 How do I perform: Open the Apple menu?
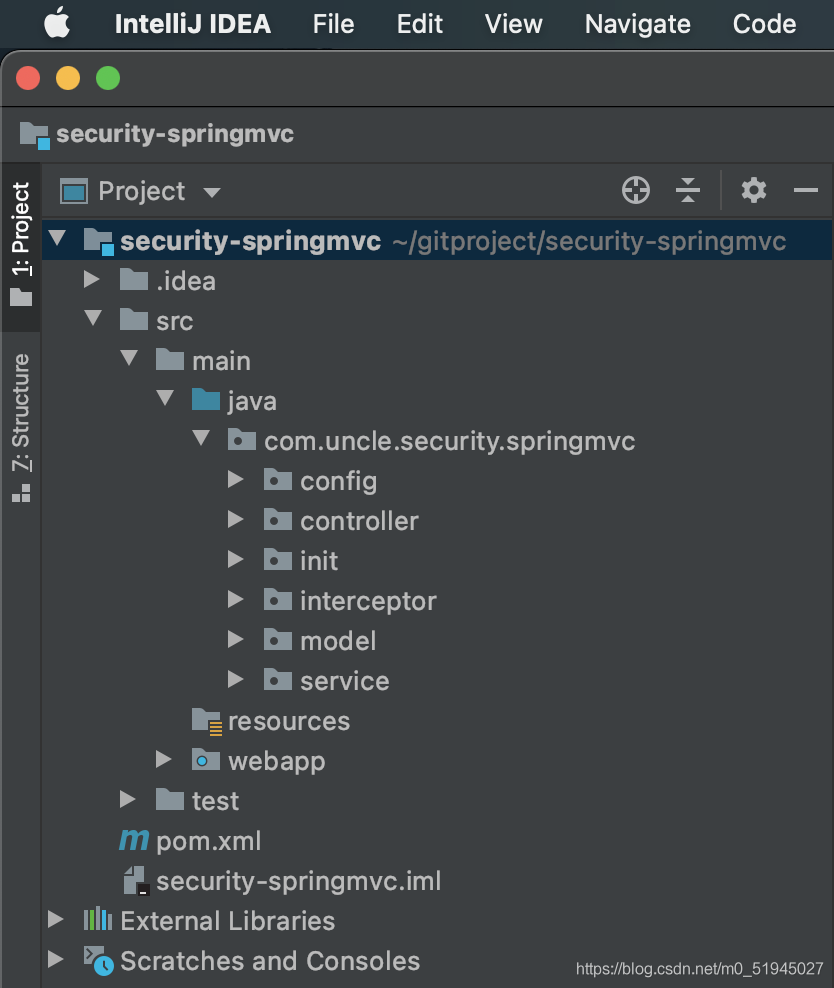click(x=57, y=23)
